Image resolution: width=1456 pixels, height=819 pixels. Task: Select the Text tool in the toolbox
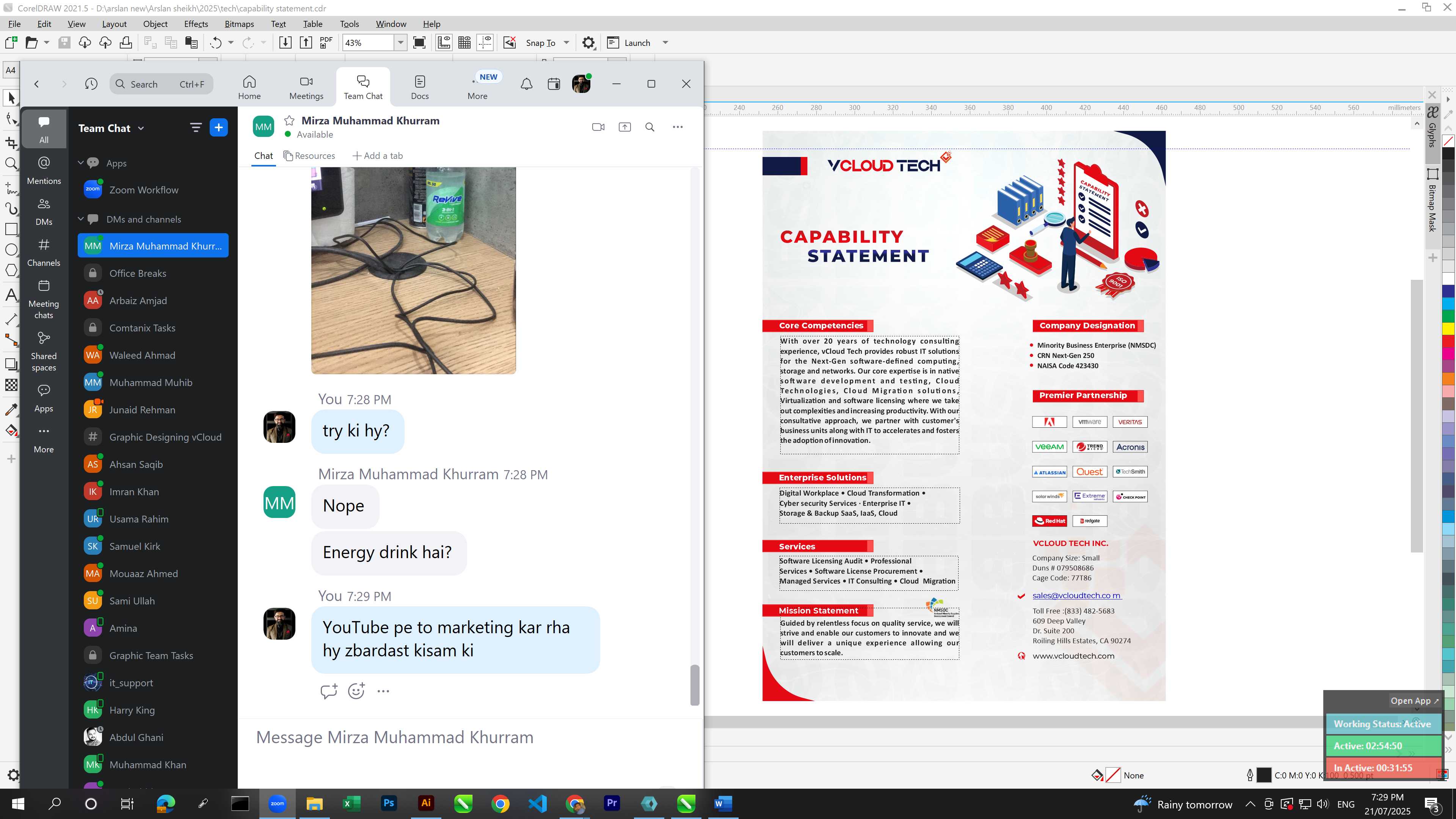[x=11, y=295]
